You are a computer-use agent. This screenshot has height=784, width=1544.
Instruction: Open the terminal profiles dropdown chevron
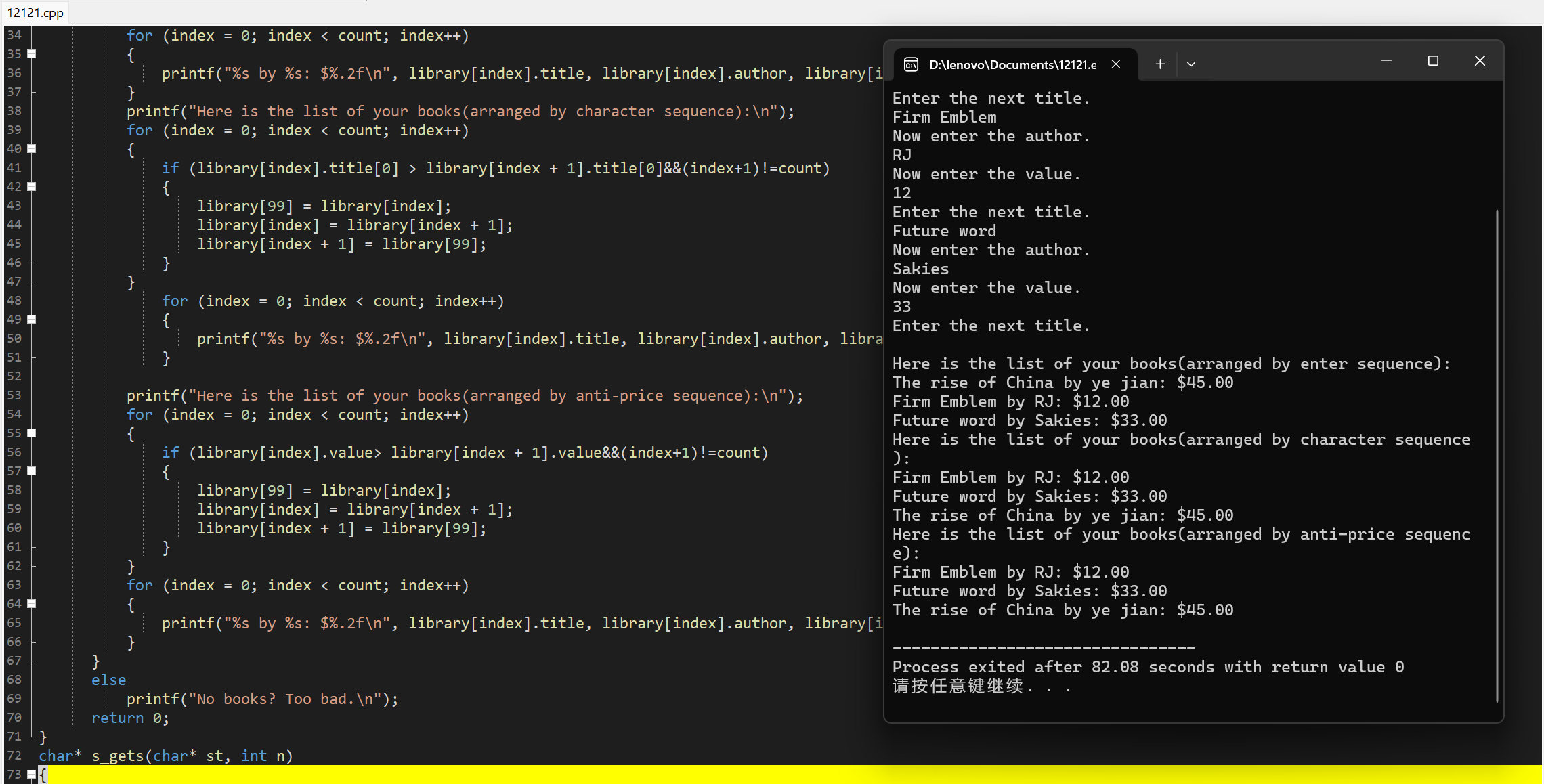(1191, 64)
